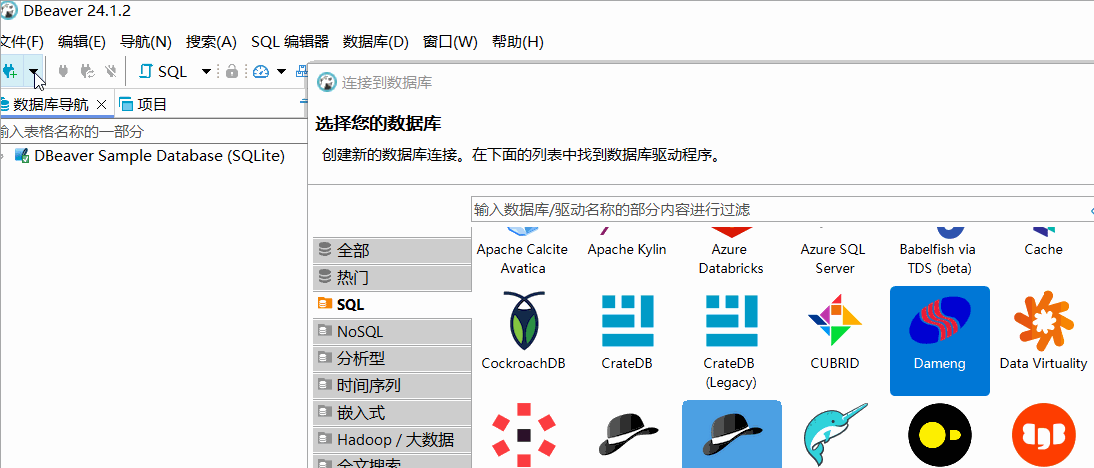Click the SQLite connection icon in navigator
The height and width of the screenshot is (468, 1094).
22,156
